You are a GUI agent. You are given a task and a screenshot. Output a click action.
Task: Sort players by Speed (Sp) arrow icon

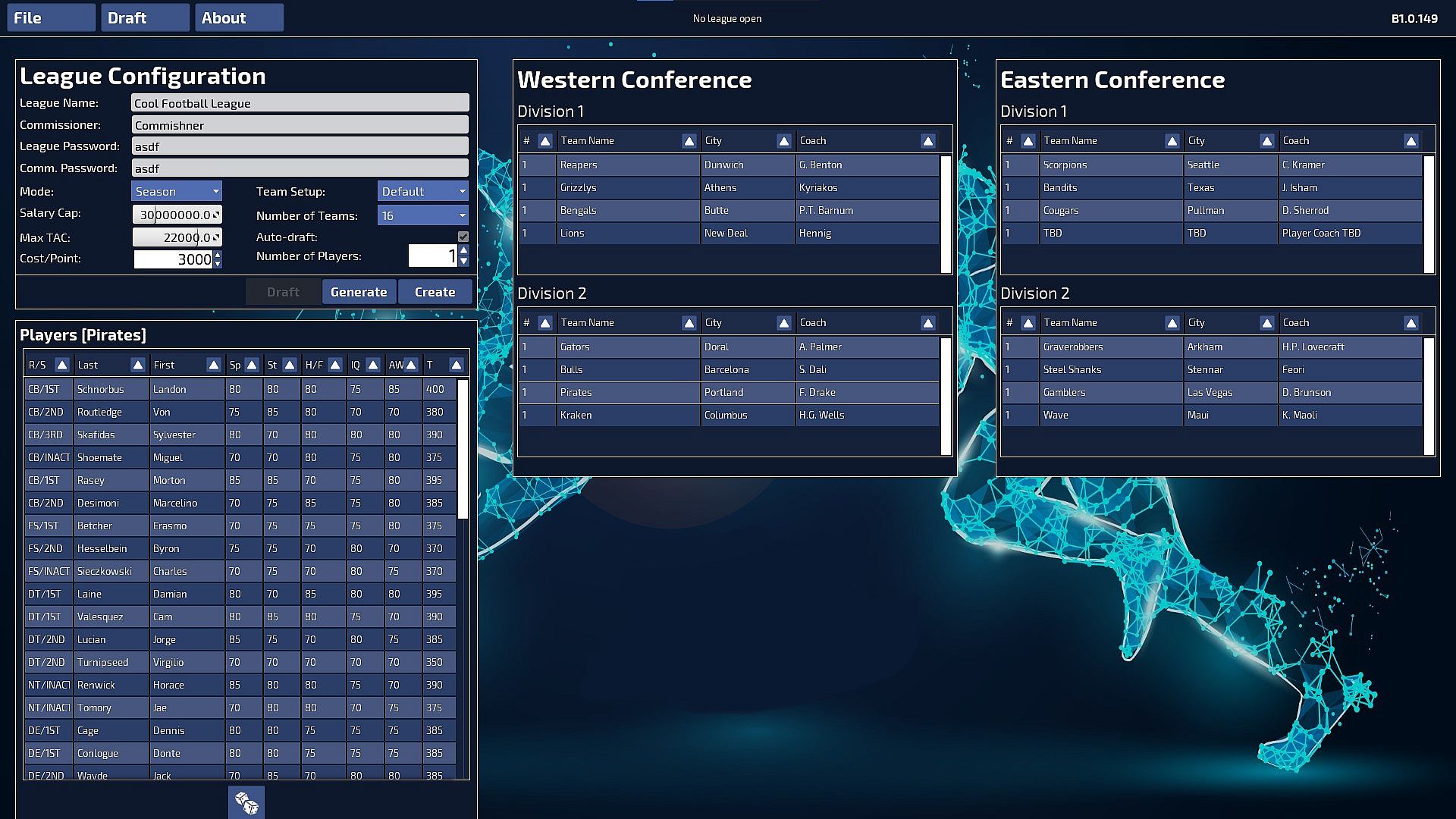[x=252, y=366]
